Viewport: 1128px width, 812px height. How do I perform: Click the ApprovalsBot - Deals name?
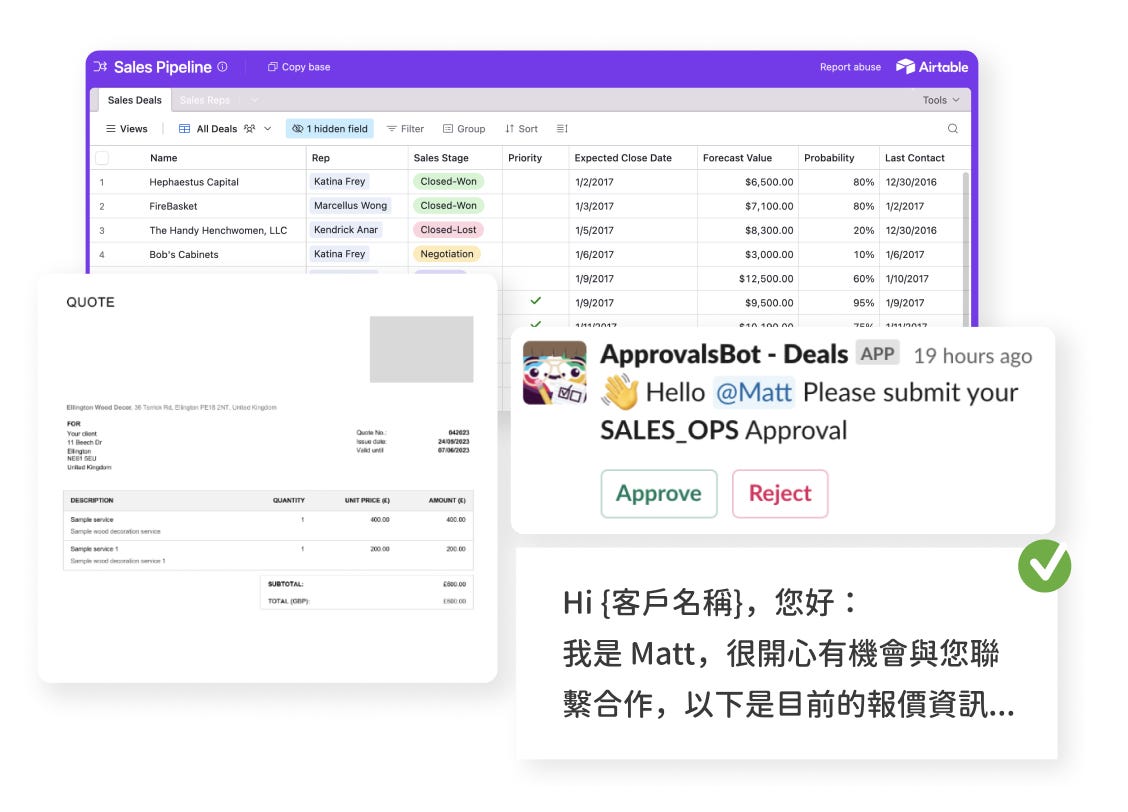(x=724, y=355)
